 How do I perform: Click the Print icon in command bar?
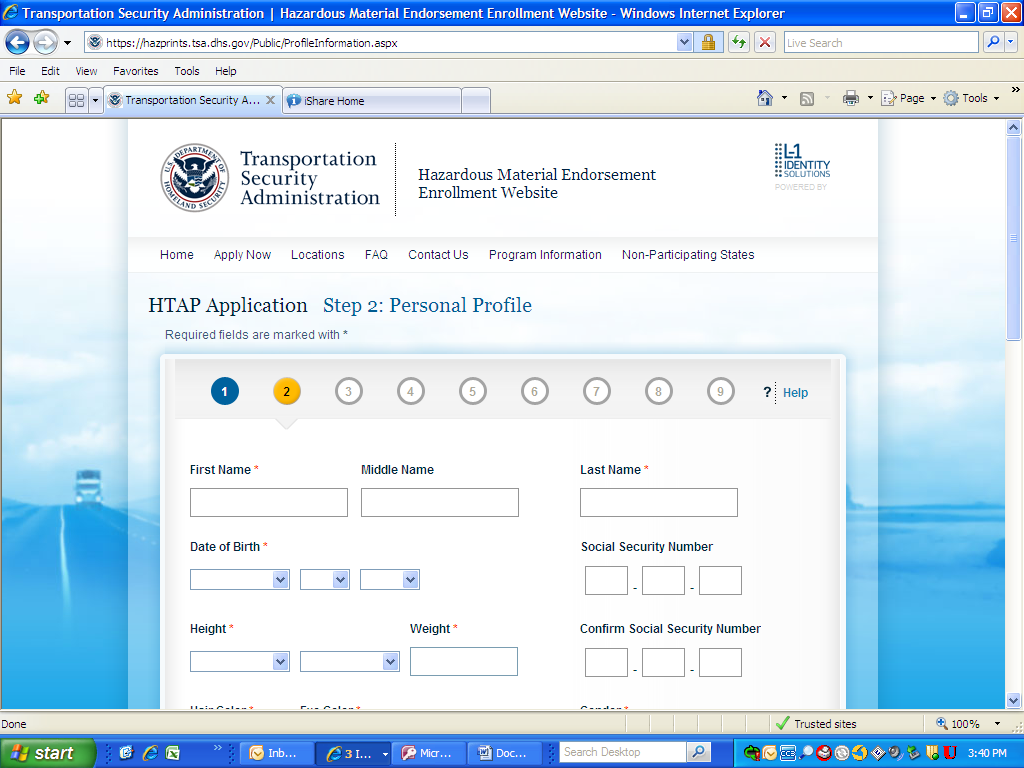[850, 99]
